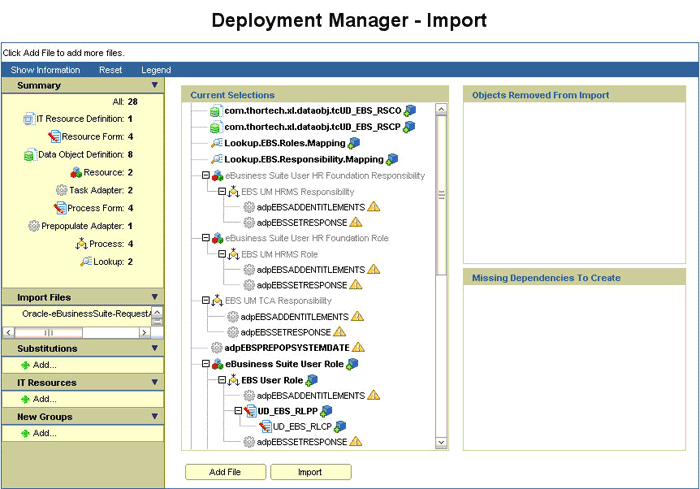Click the Prepopulate Adapter gear icon
The height and width of the screenshot is (489, 700).
click(x=34, y=226)
